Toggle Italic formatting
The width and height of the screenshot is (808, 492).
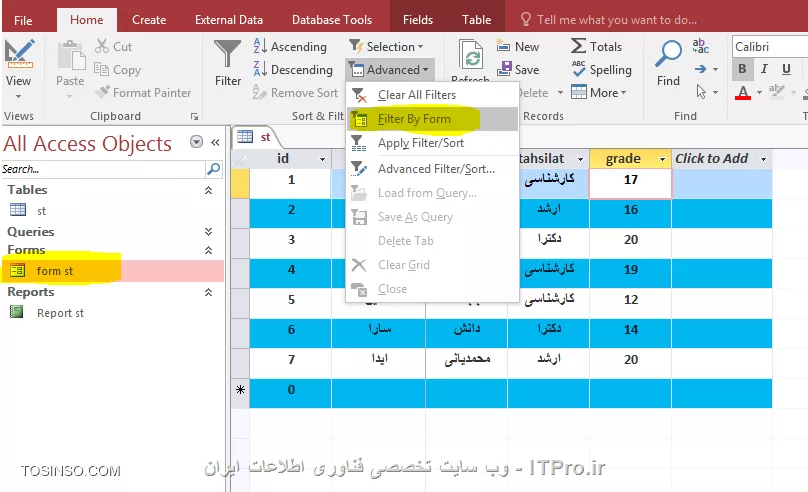(x=764, y=69)
